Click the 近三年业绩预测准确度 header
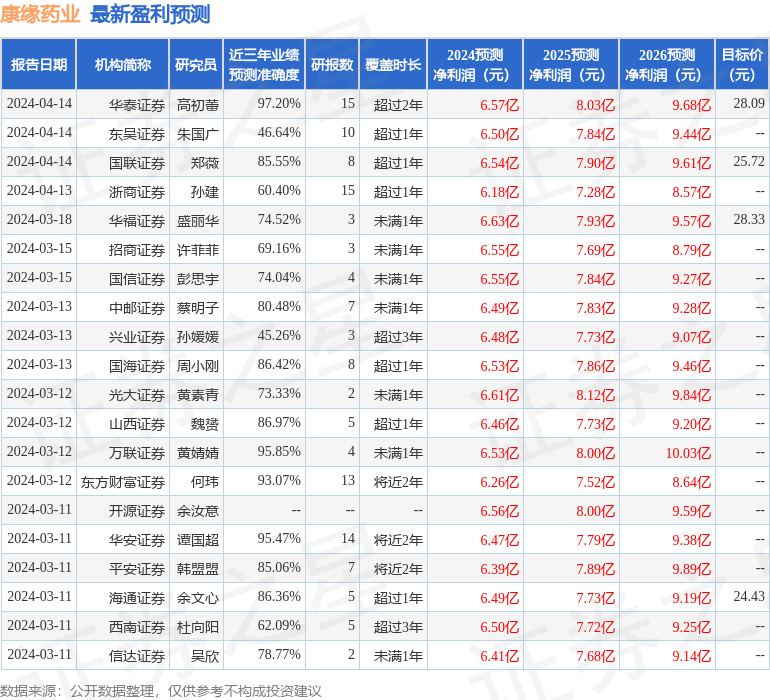The width and height of the screenshot is (770, 700). (x=264, y=64)
